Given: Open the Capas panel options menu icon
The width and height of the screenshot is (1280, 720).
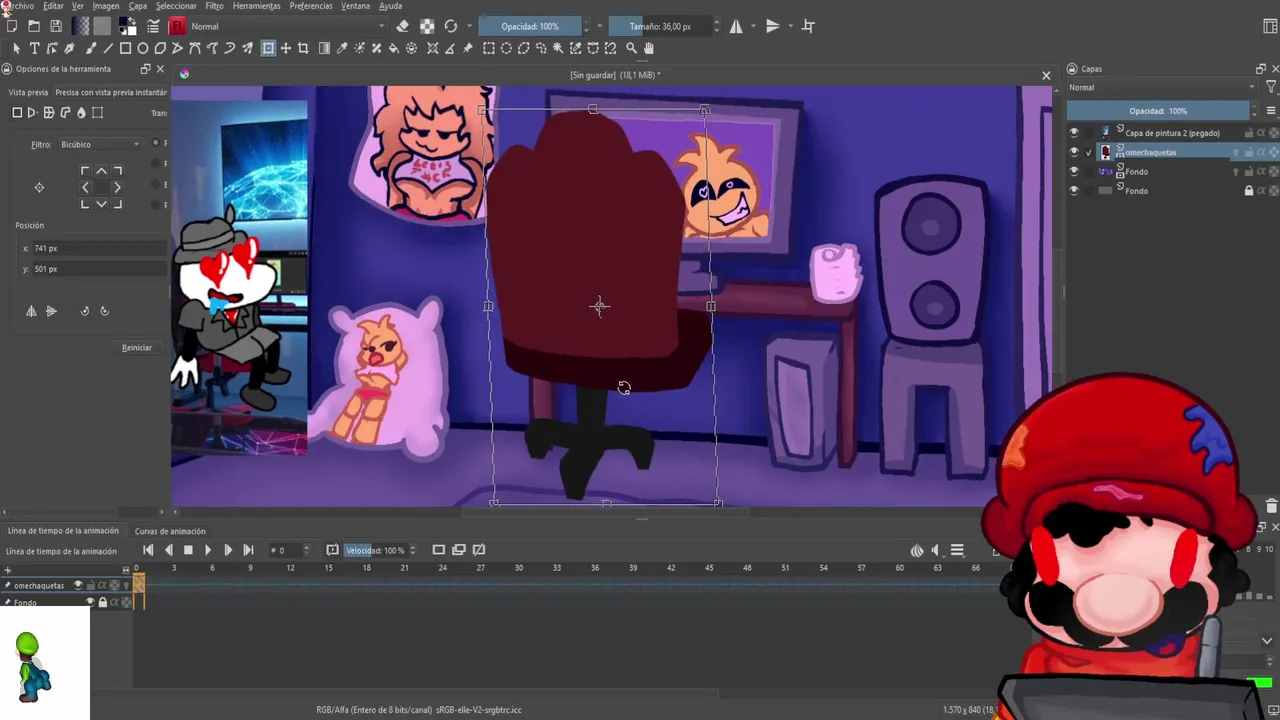Looking at the screenshot, I should 1271,111.
